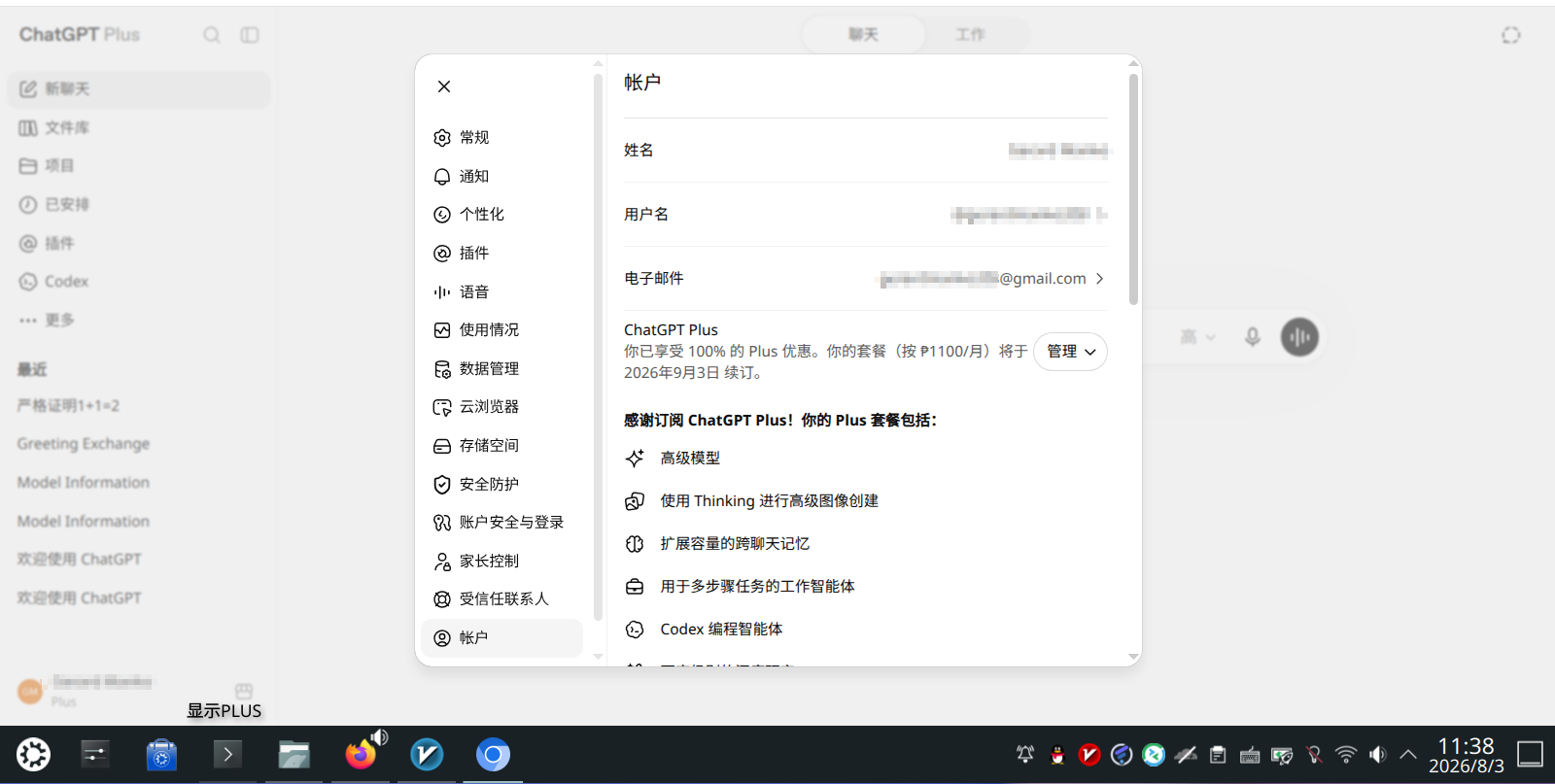Click the volume speaker icon in the tray
This screenshot has height=784, width=1555.
pyautogui.click(x=1377, y=755)
